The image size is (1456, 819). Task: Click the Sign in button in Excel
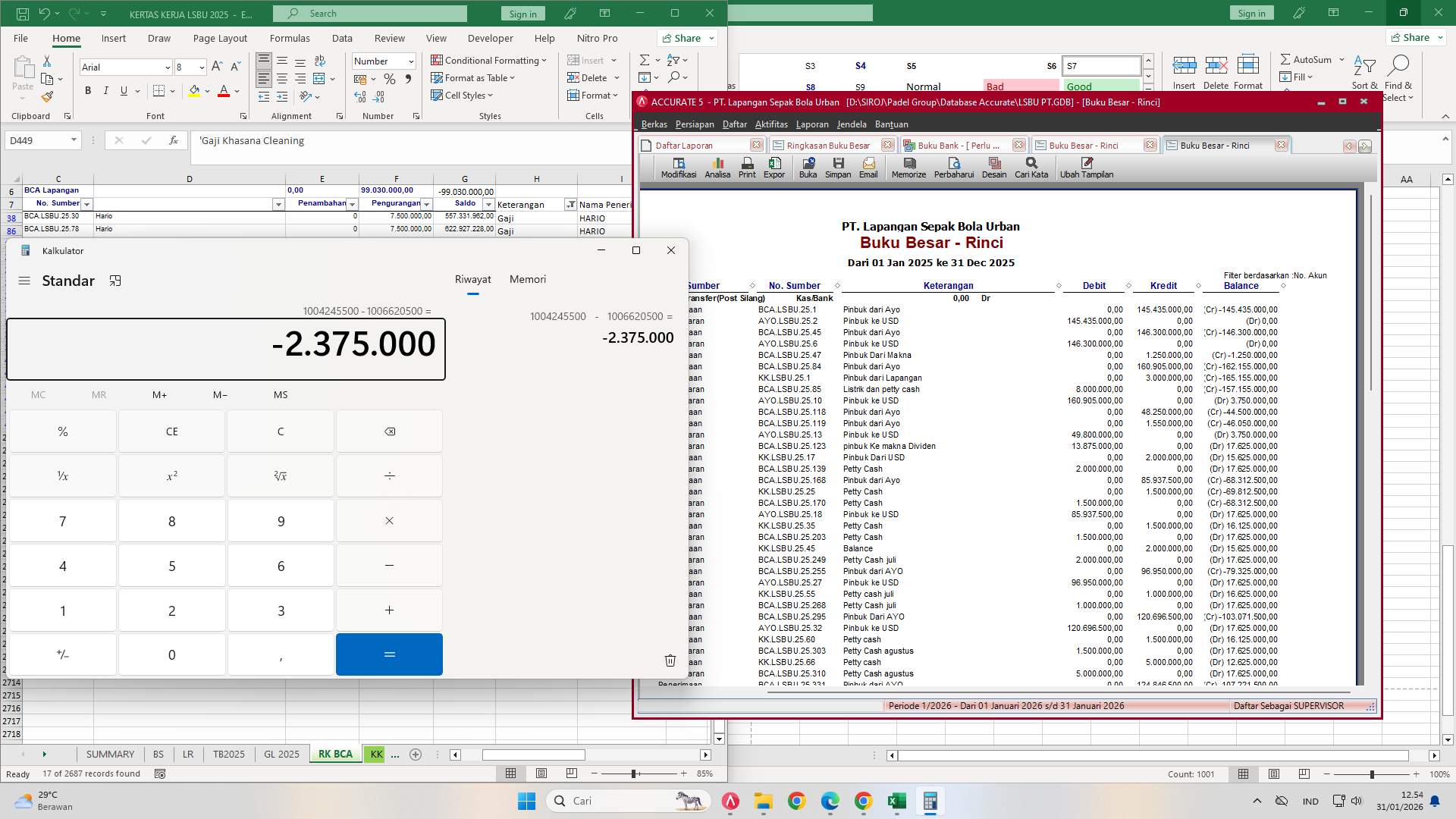pyautogui.click(x=522, y=13)
